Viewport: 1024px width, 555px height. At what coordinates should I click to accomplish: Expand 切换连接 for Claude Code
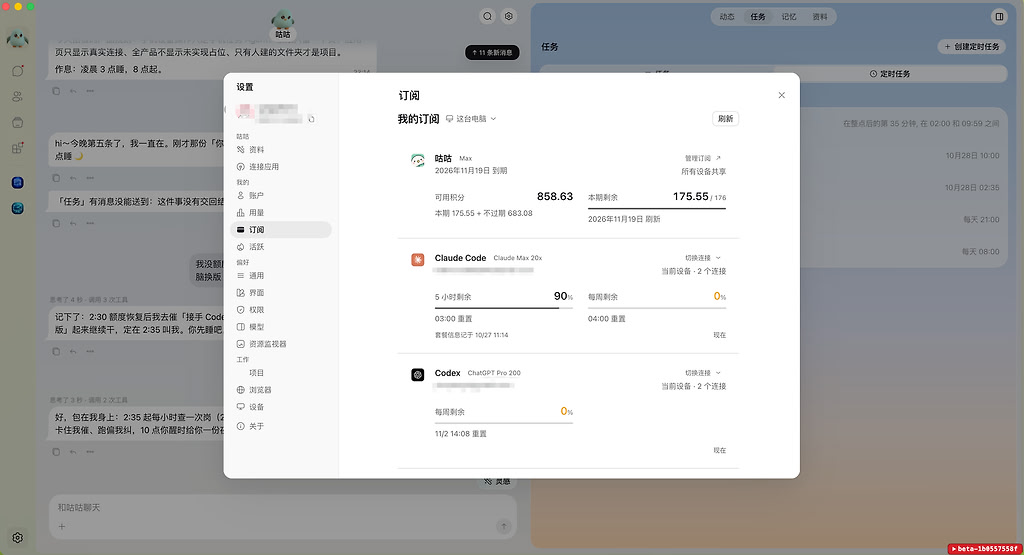(703, 258)
